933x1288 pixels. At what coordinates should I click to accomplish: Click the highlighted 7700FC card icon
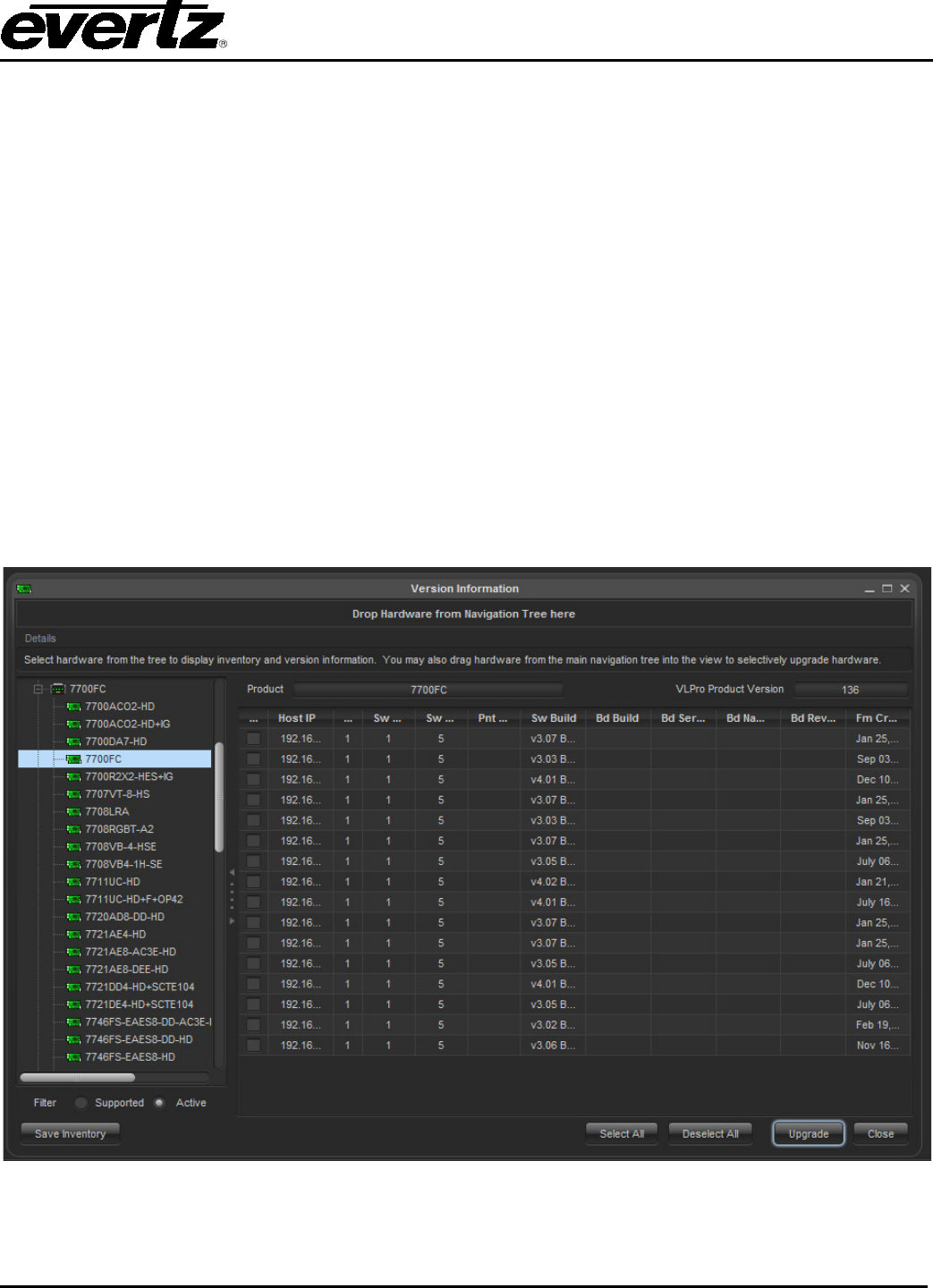(x=74, y=759)
